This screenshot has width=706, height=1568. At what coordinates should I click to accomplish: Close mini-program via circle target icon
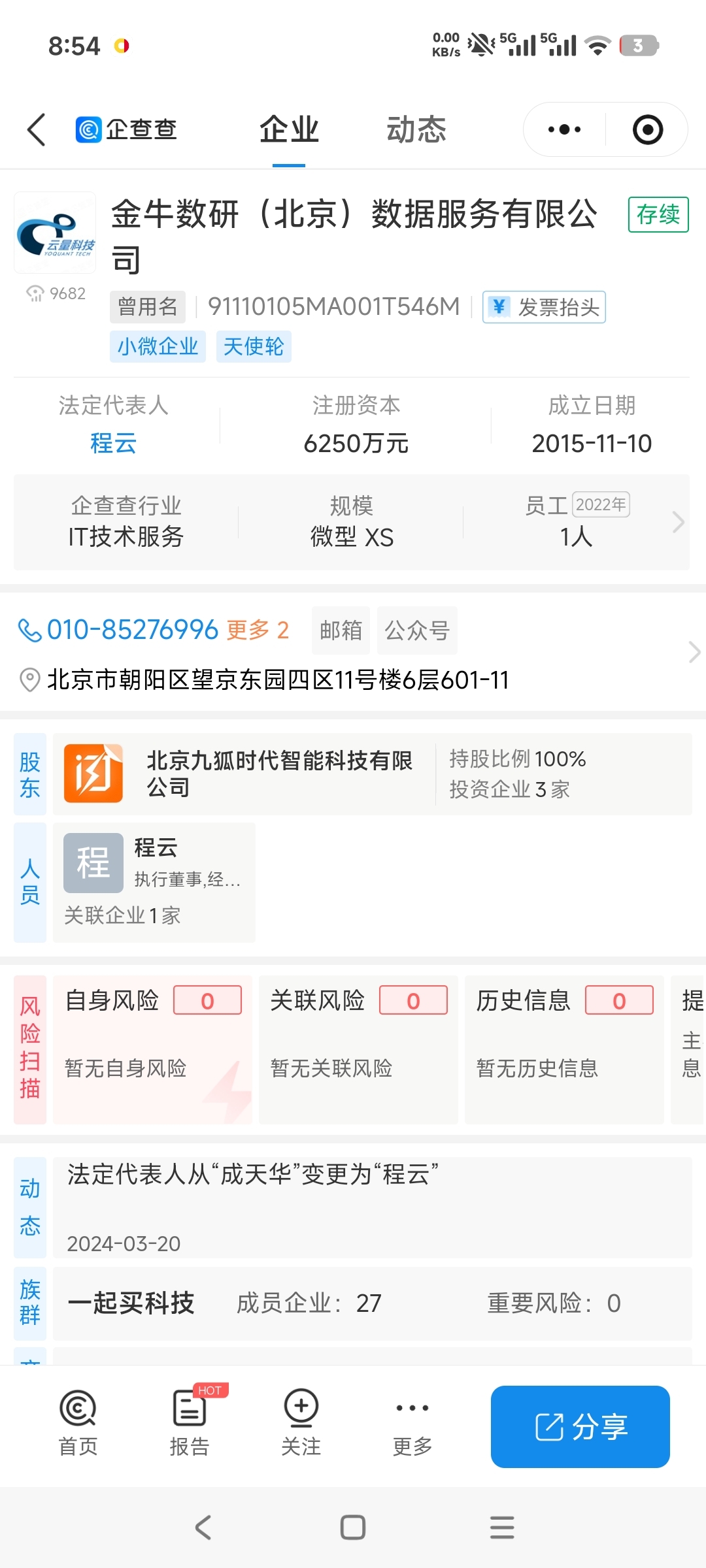point(648,129)
